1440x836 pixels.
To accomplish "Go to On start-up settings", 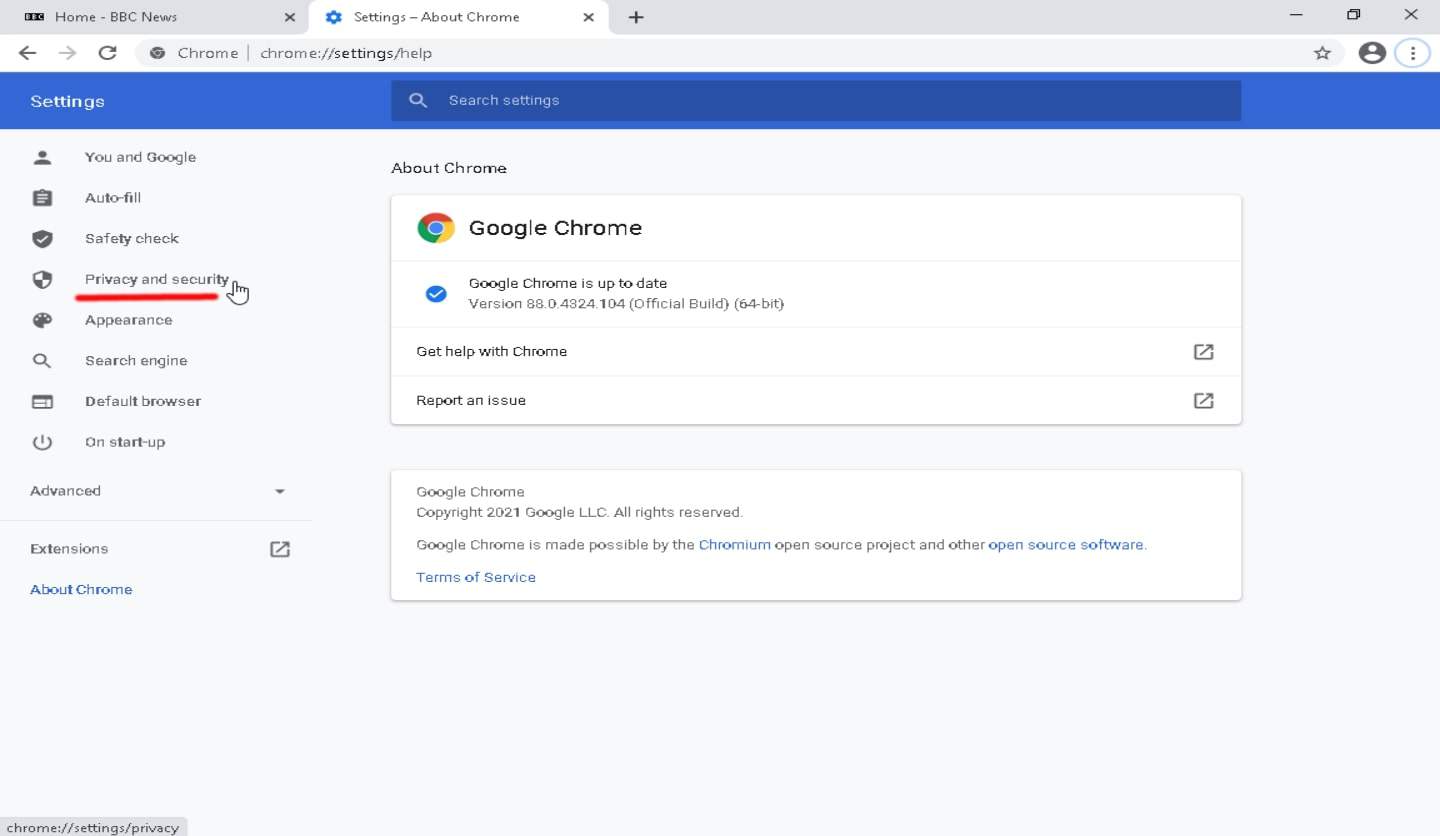I will (125, 442).
